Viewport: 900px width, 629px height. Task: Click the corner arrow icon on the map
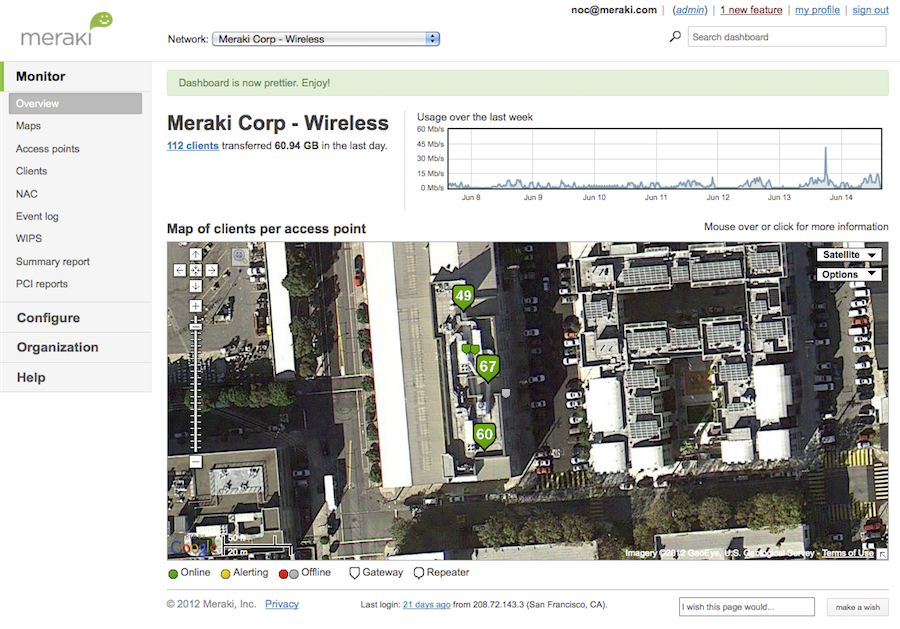pos(882,554)
